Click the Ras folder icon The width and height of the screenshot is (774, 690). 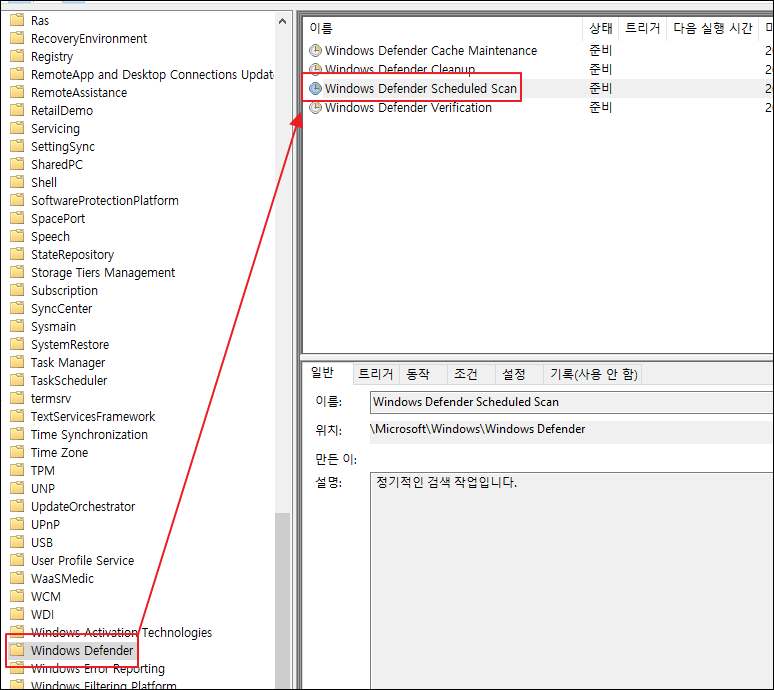[17, 20]
